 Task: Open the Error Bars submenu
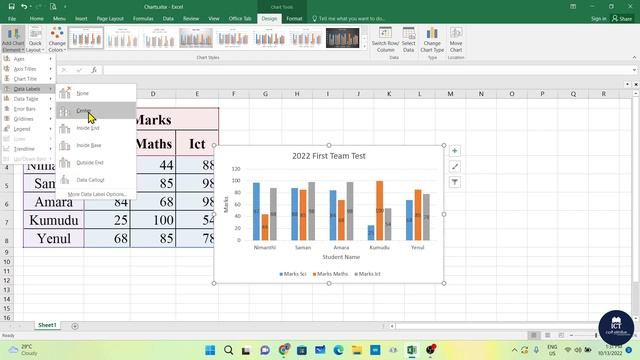click(x=28, y=109)
